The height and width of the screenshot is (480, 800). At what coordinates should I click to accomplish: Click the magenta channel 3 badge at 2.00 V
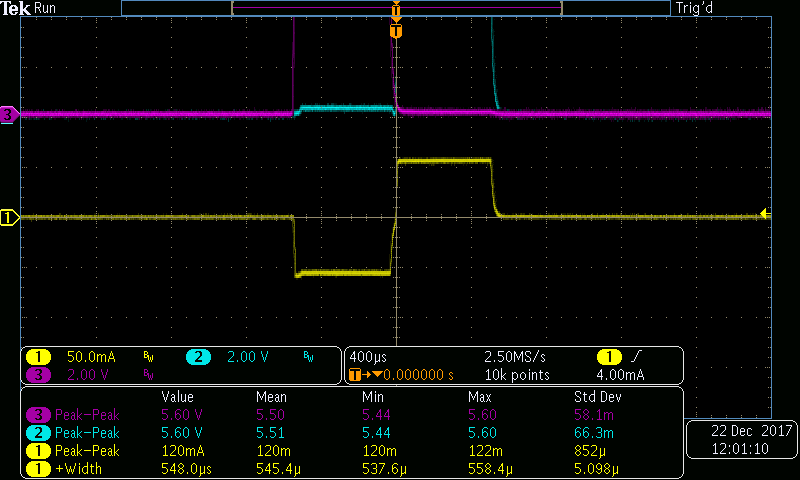[x=38, y=375]
